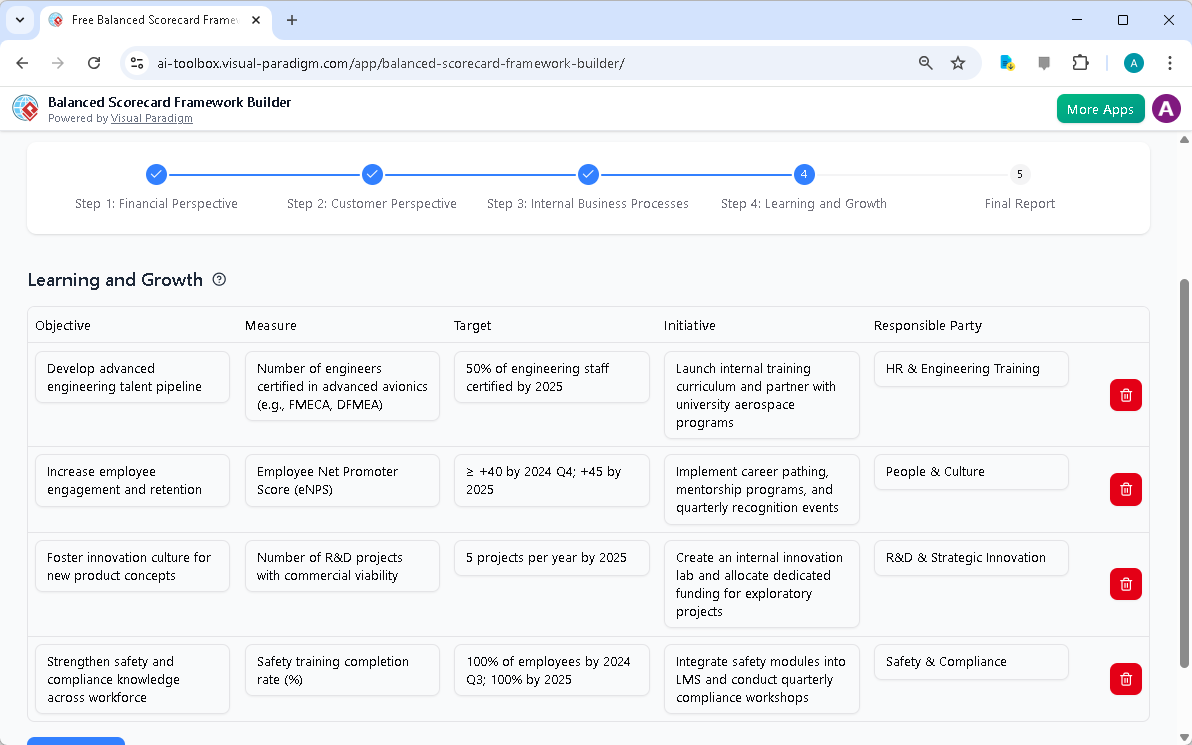Remove the "Increase employee engagement and retention" row
1192x745 pixels.
[1125, 489]
